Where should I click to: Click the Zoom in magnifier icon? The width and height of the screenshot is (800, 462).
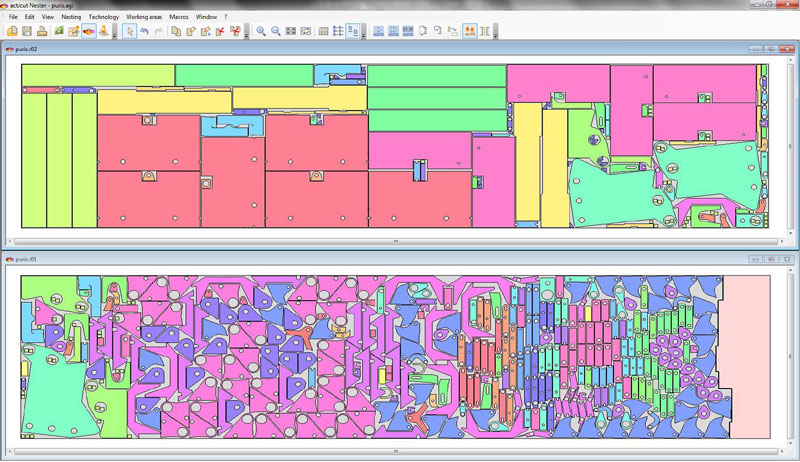261,31
